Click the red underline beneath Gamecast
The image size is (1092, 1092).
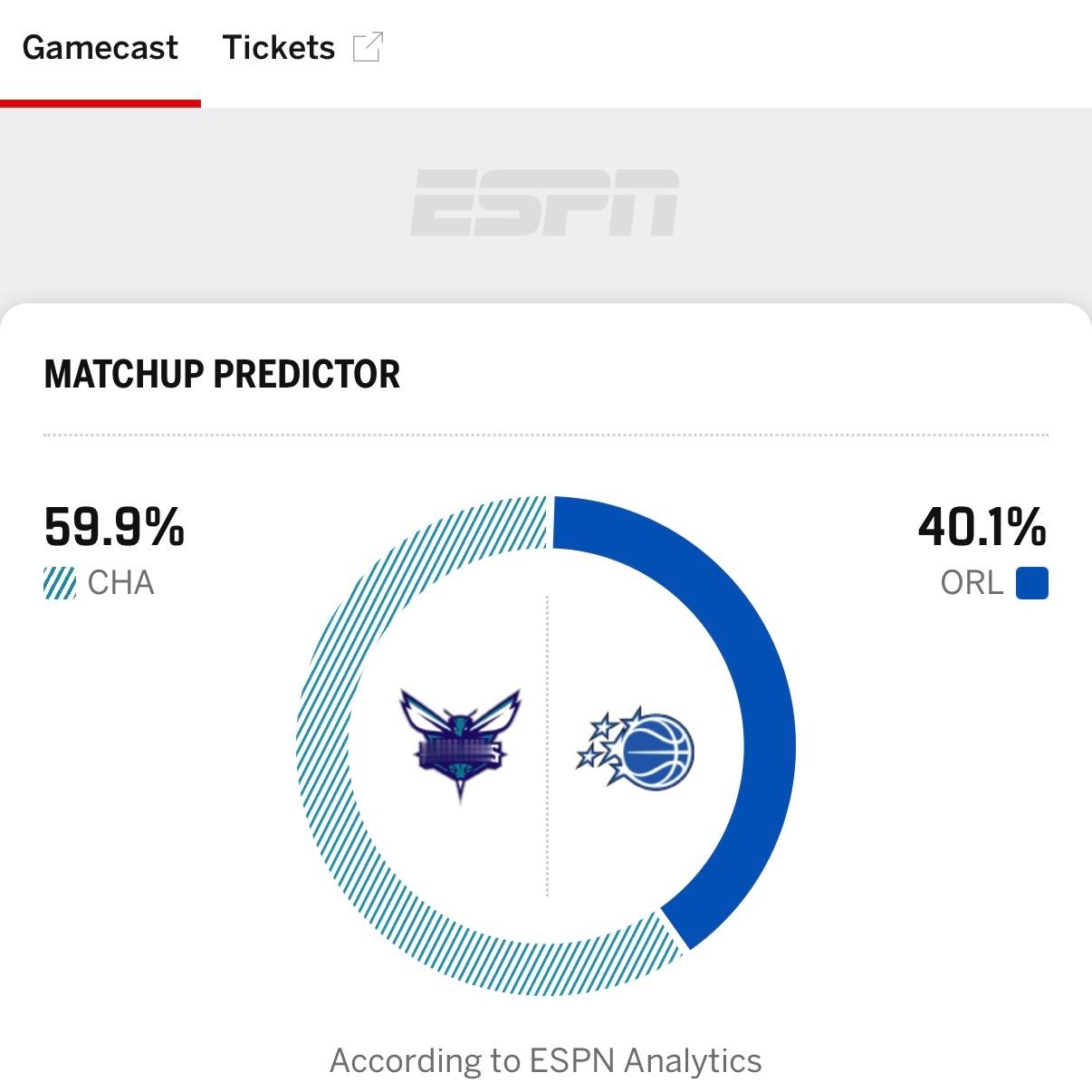pos(100,103)
